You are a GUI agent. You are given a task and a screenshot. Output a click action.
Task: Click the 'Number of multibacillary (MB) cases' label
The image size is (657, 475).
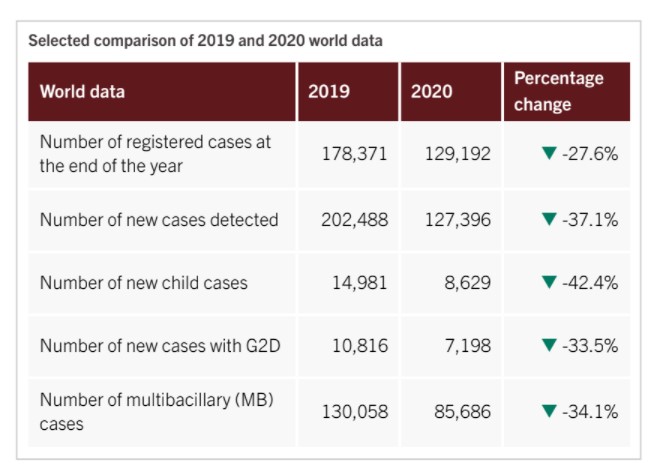pos(156,411)
